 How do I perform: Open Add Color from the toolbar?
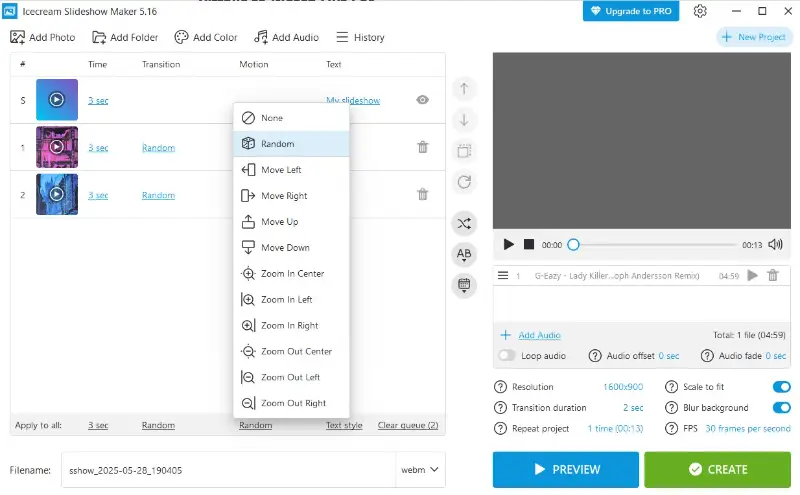[206, 37]
